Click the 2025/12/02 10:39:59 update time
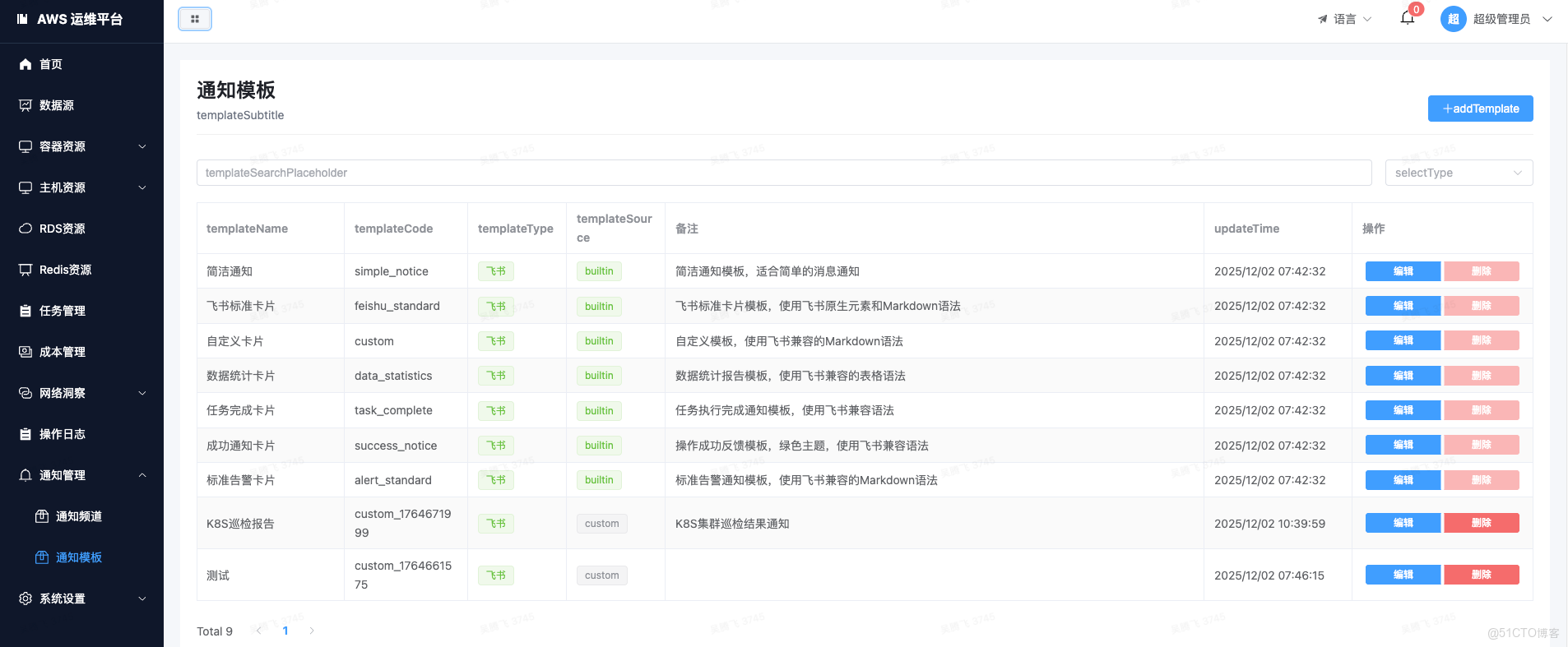This screenshot has width=1568, height=647. (1269, 524)
